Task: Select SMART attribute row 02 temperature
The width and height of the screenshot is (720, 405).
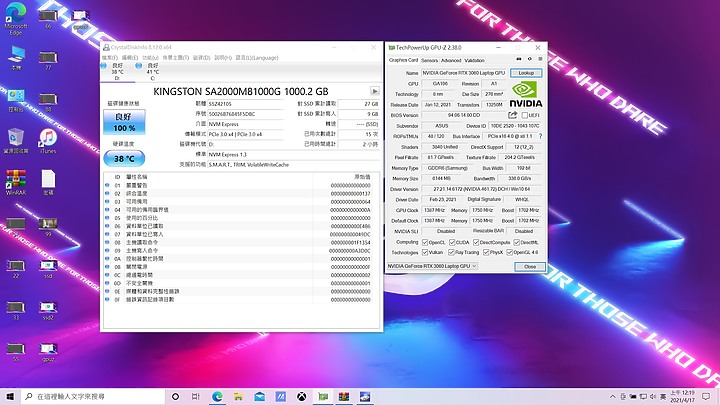Action: pos(239,194)
